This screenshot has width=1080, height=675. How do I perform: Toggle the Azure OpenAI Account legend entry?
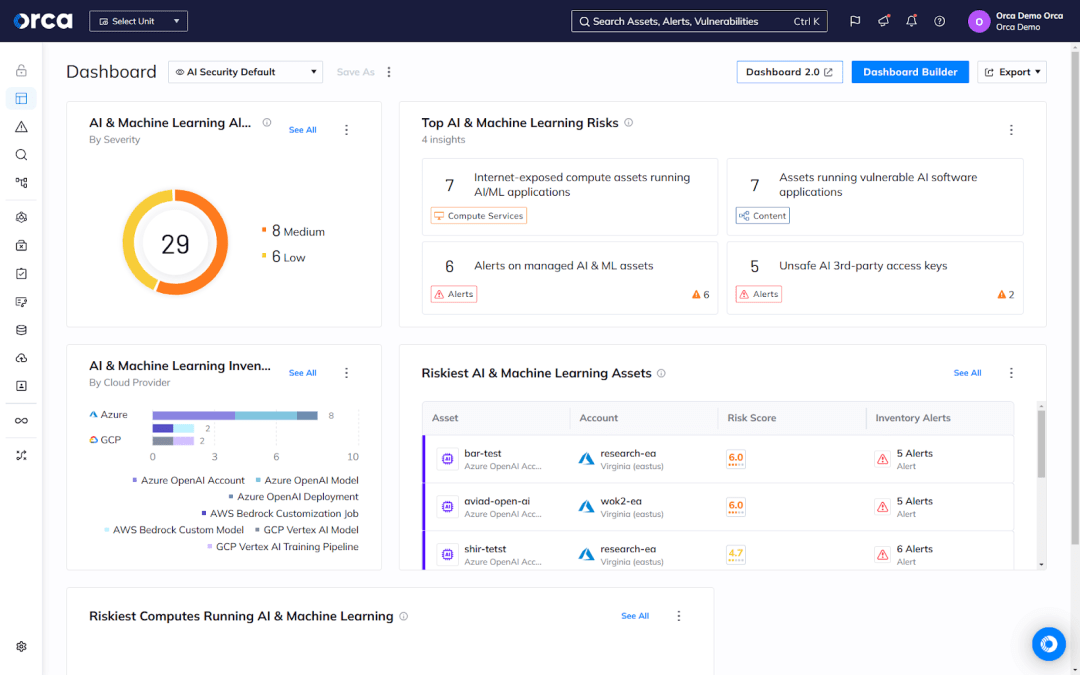click(188, 480)
